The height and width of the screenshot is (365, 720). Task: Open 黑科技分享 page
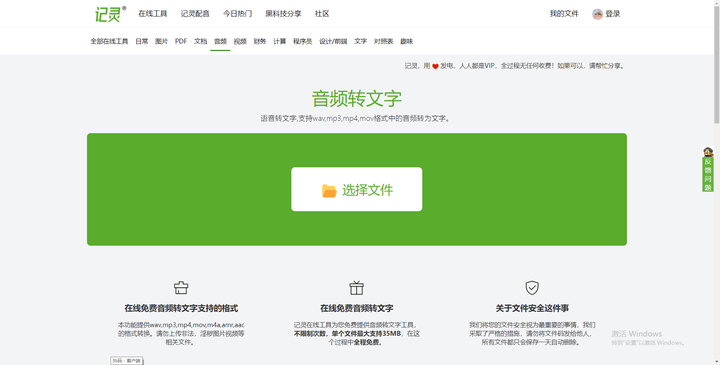click(283, 14)
